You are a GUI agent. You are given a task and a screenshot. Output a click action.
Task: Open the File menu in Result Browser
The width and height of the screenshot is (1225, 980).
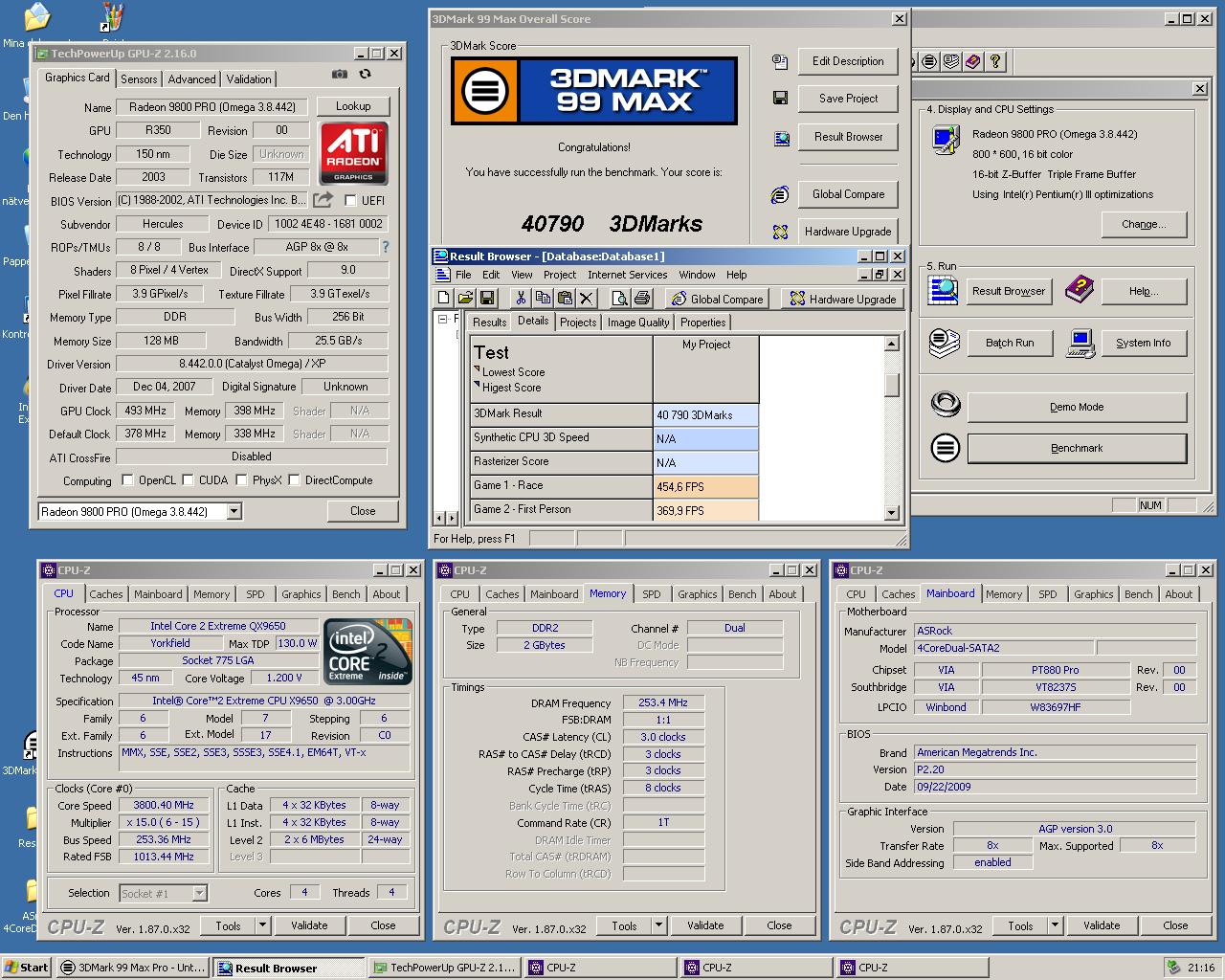click(463, 275)
